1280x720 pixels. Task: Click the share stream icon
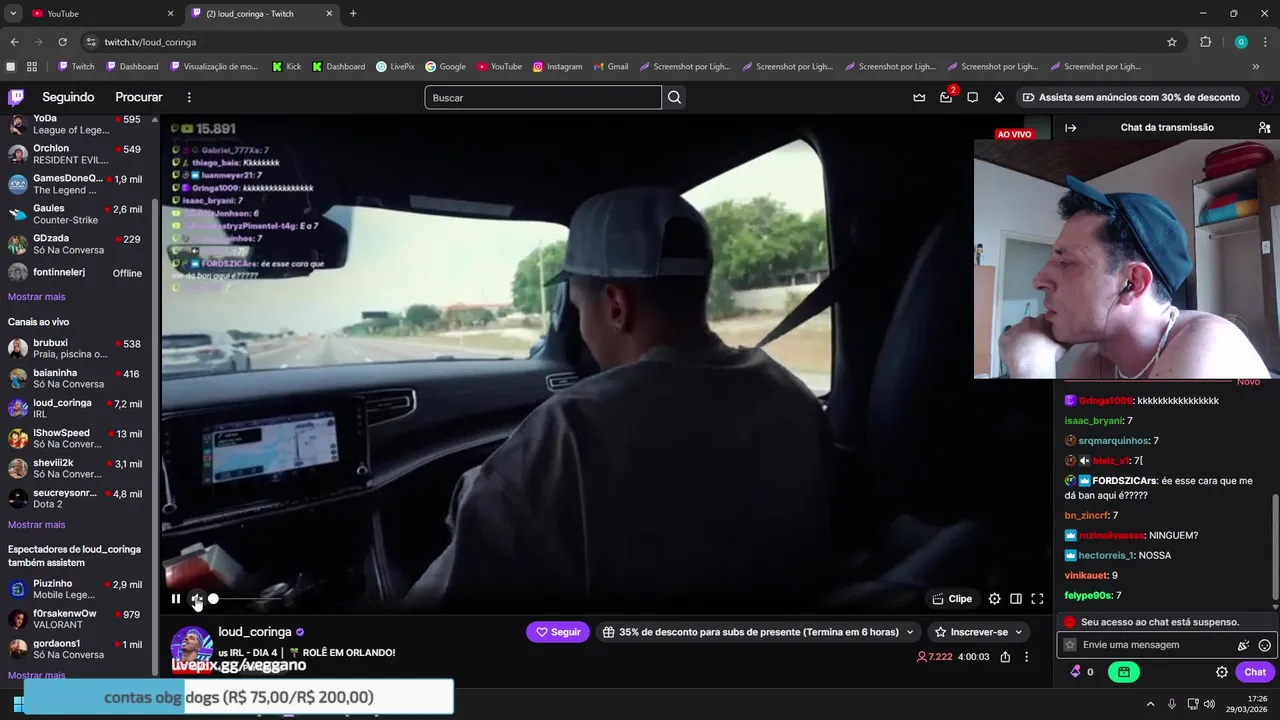tap(1005, 657)
